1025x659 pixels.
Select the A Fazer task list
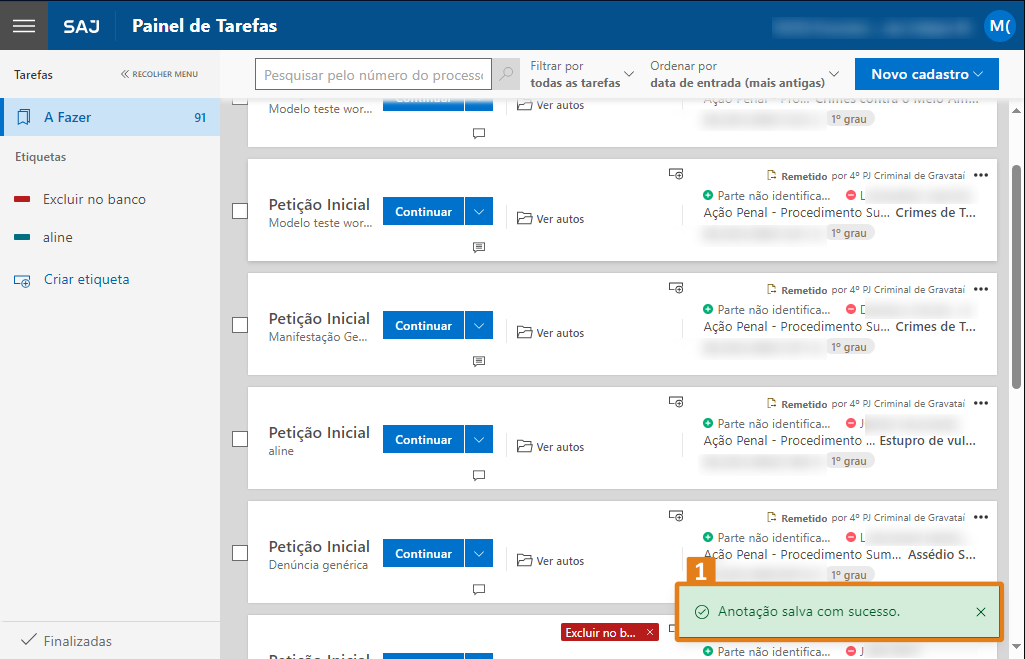[x=110, y=117]
